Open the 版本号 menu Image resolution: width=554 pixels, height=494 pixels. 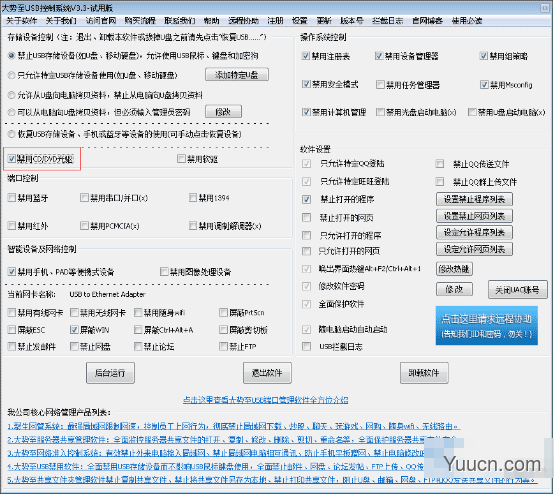[x=352, y=20]
